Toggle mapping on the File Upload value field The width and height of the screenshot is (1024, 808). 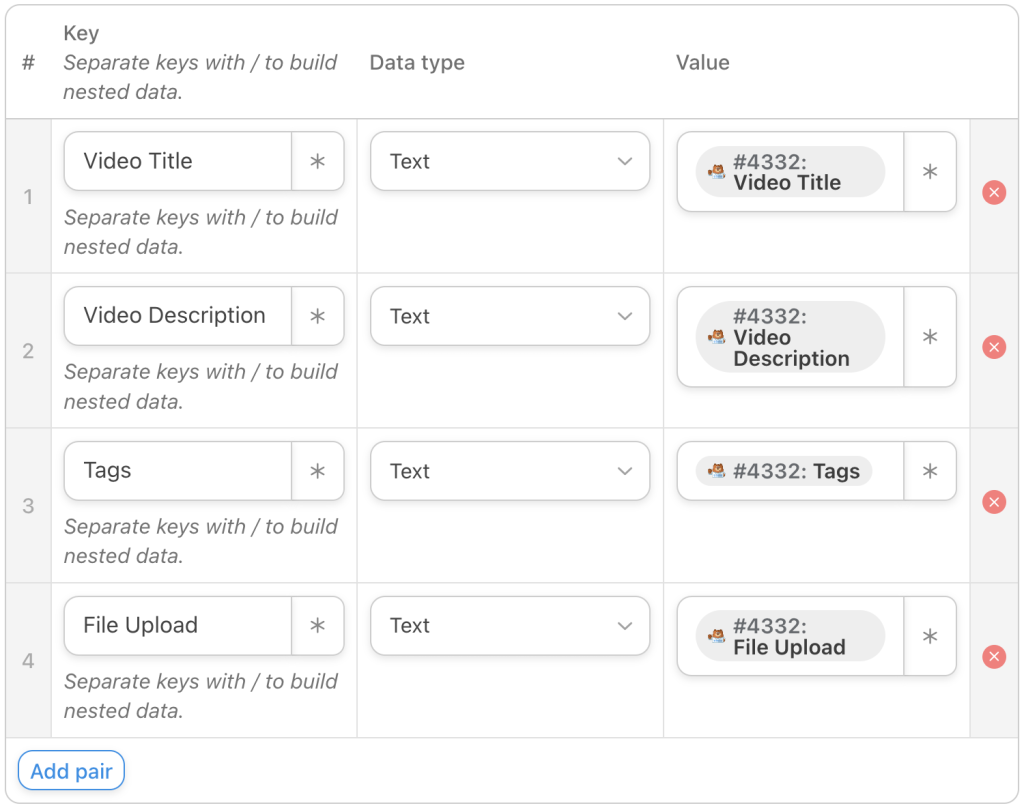pyautogui.click(x=930, y=634)
